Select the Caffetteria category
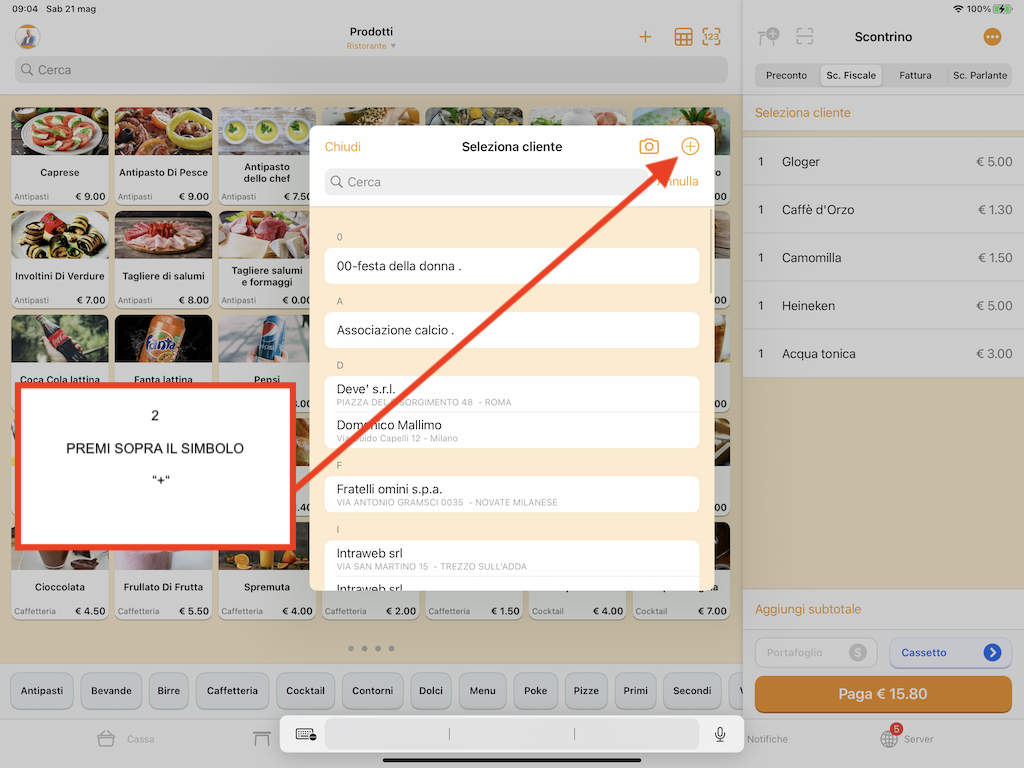The width and height of the screenshot is (1024, 768). (x=232, y=691)
